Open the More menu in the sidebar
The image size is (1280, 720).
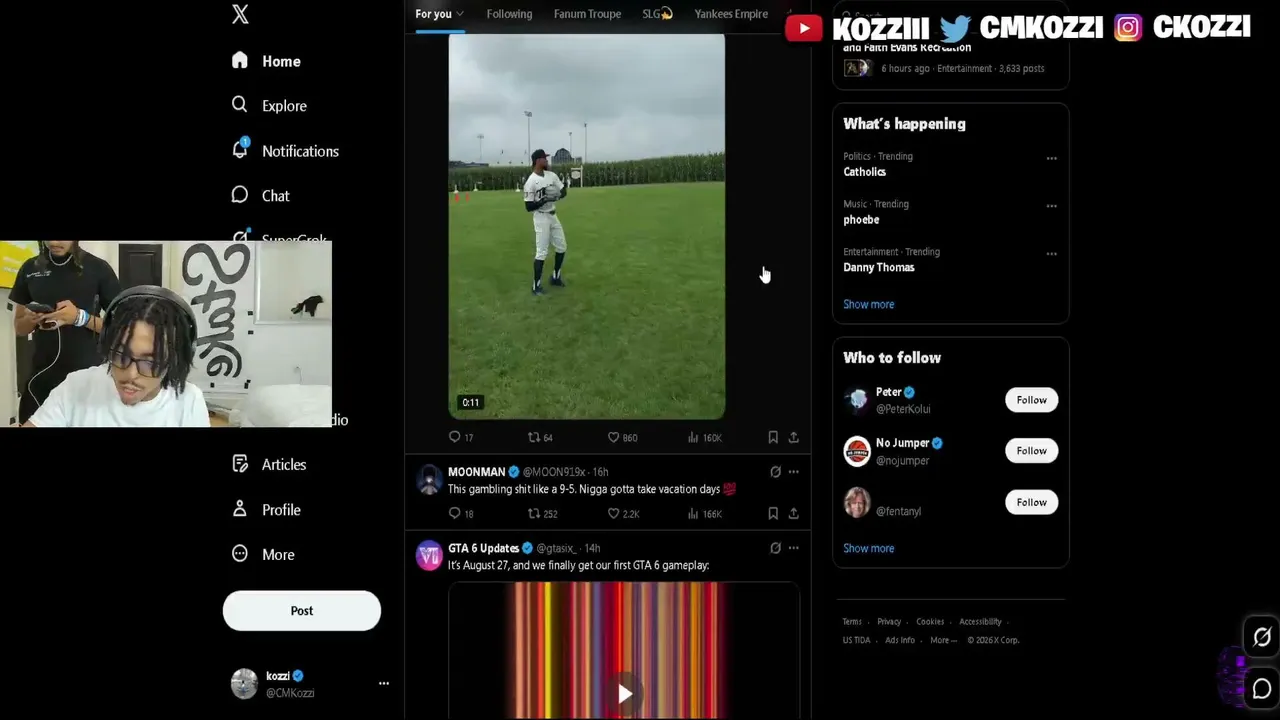(x=262, y=554)
